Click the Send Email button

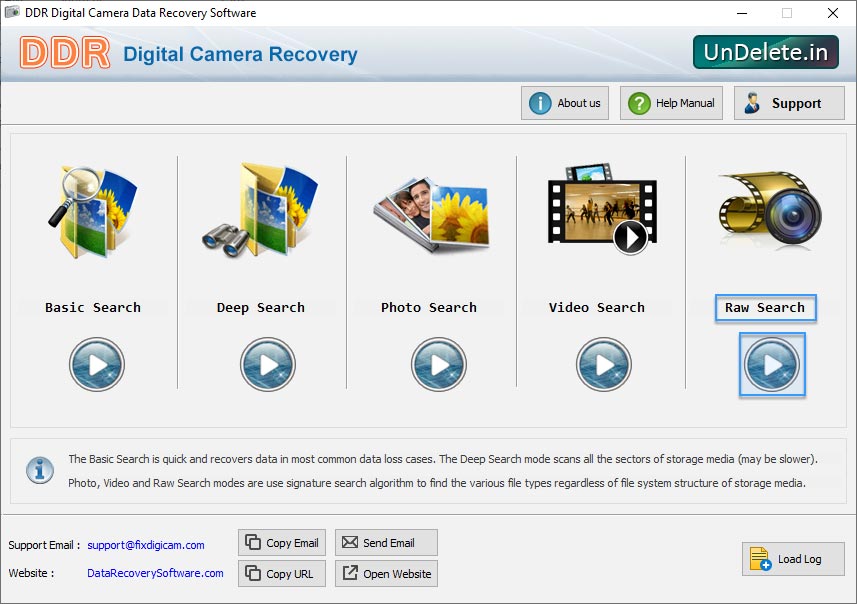coord(386,543)
